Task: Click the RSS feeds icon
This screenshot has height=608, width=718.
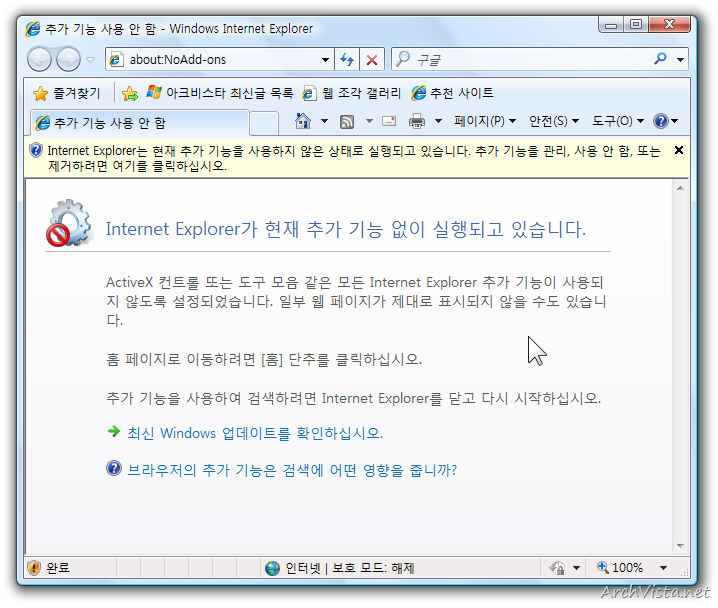Action: tap(347, 121)
